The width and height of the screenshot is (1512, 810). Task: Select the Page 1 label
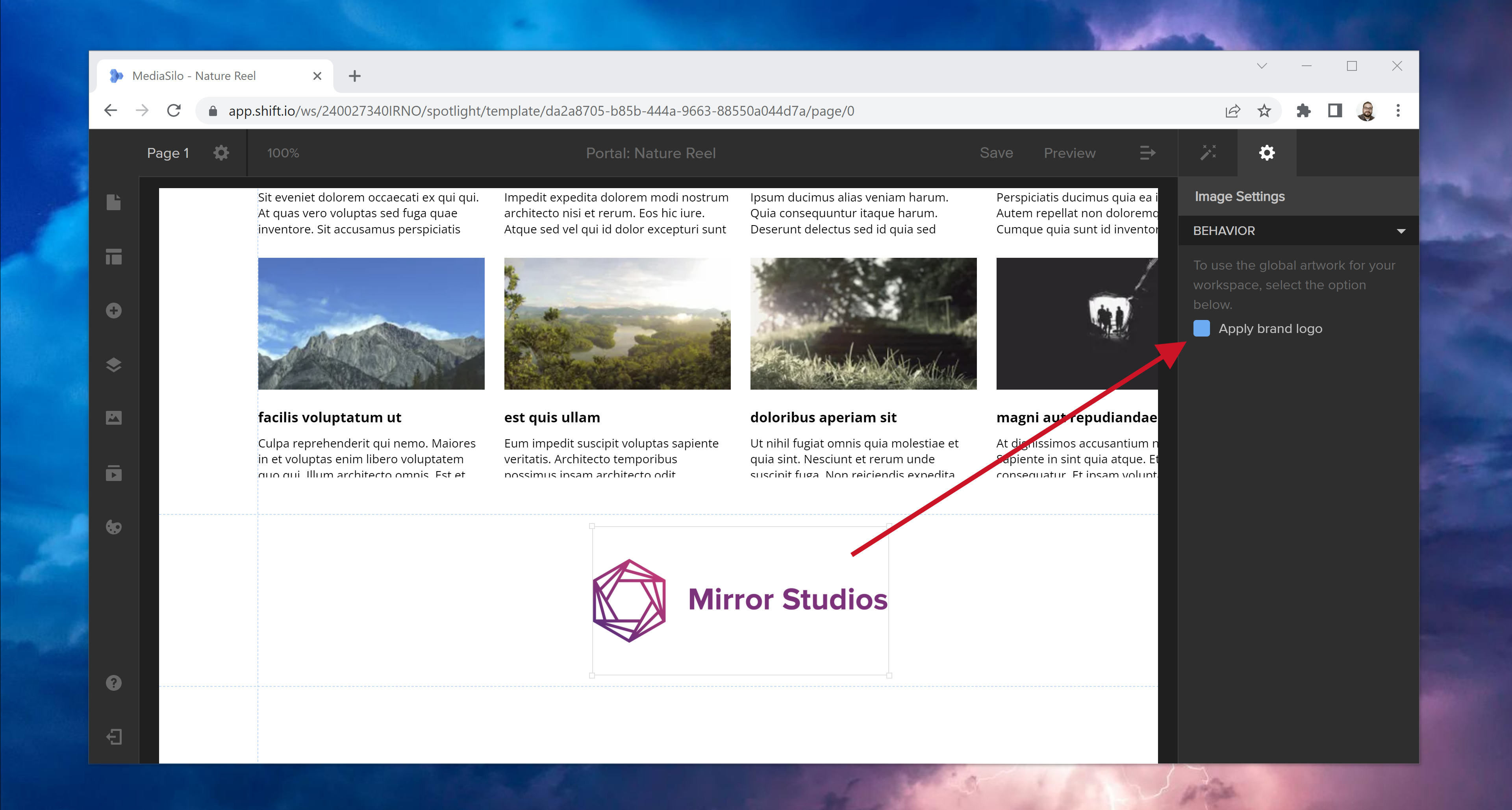tap(168, 153)
